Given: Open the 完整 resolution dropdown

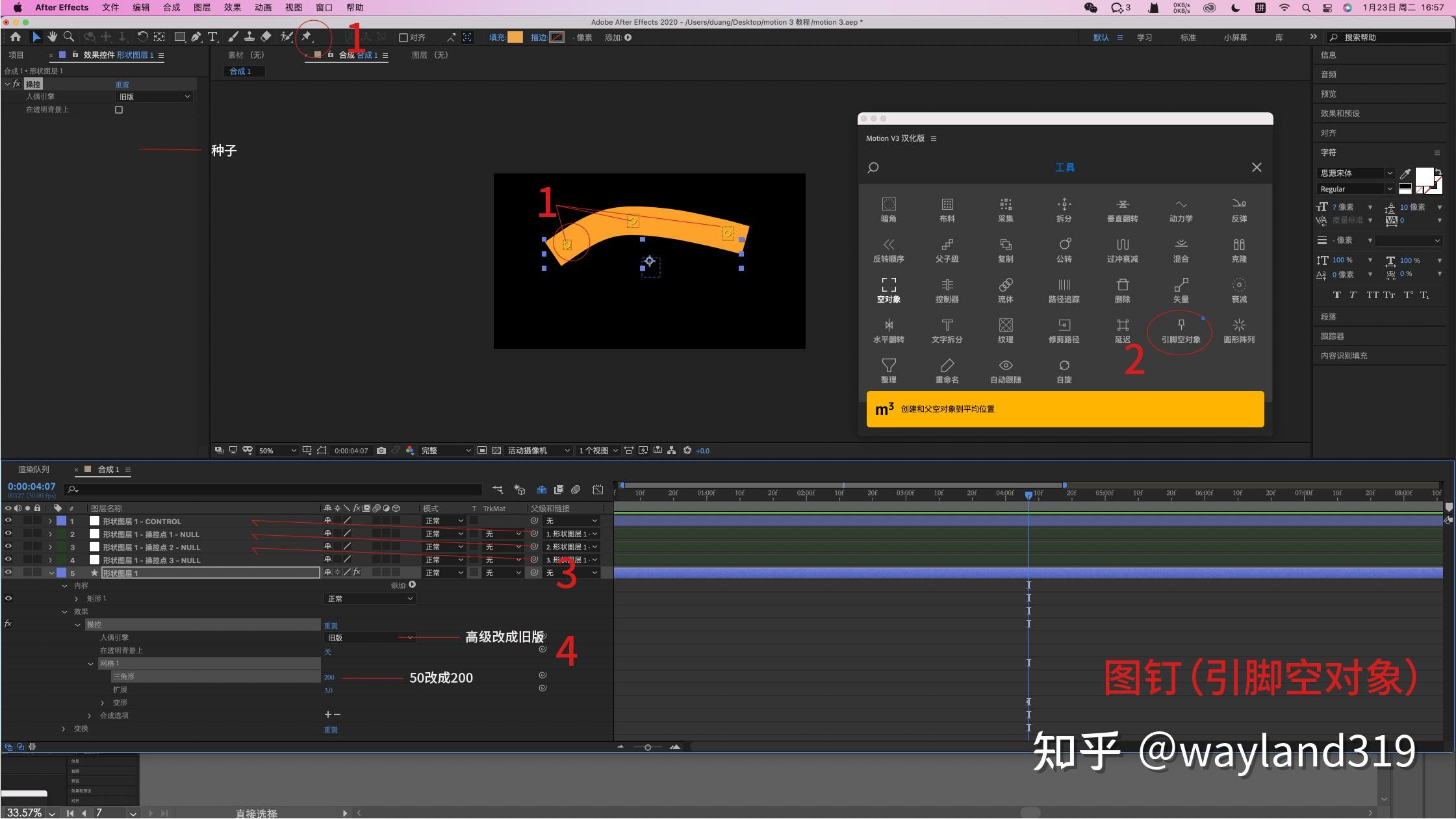Looking at the screenshot, I should click(x=446, y=450).
